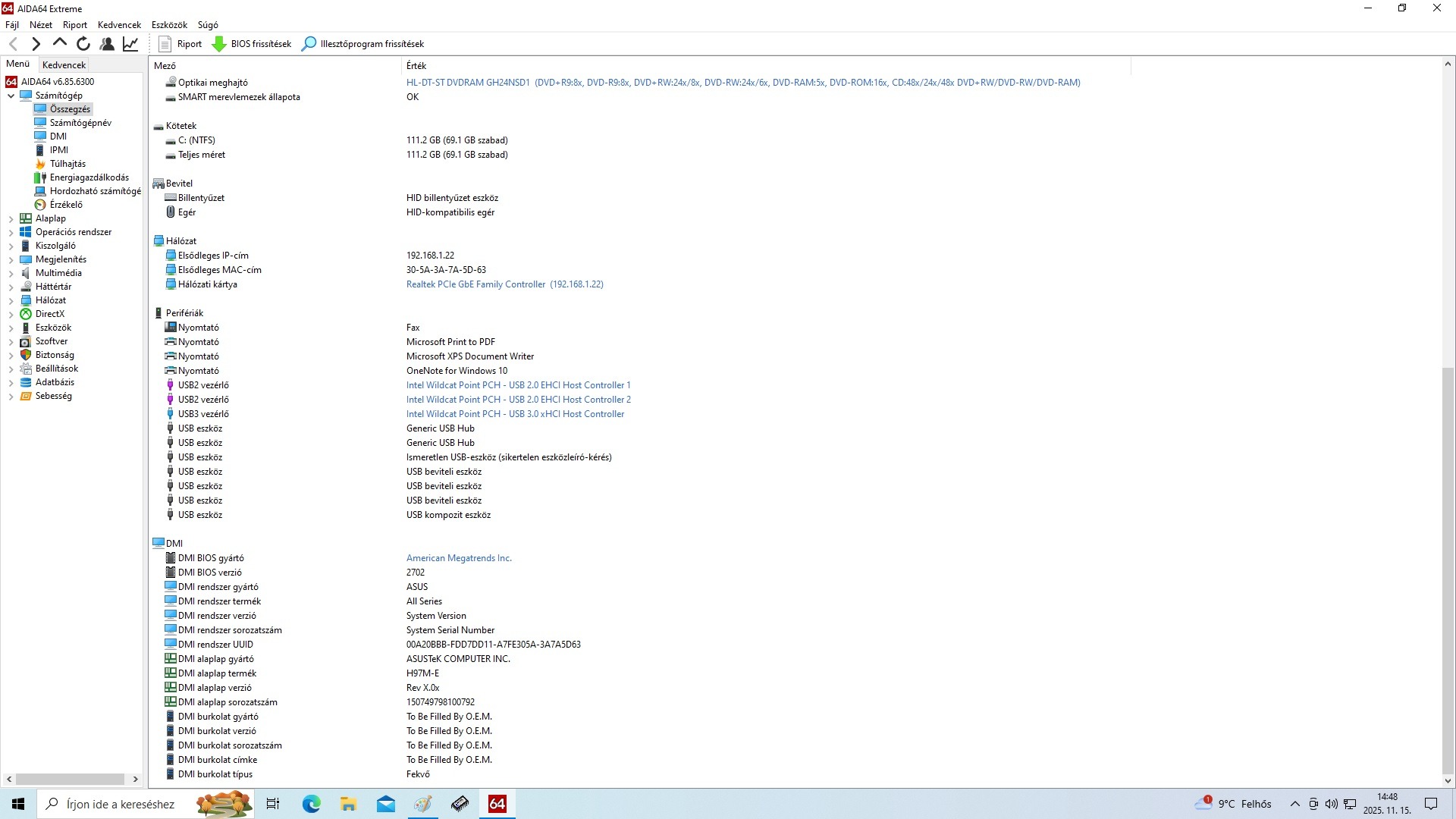Click the Refresh toolbar icon

83,44
